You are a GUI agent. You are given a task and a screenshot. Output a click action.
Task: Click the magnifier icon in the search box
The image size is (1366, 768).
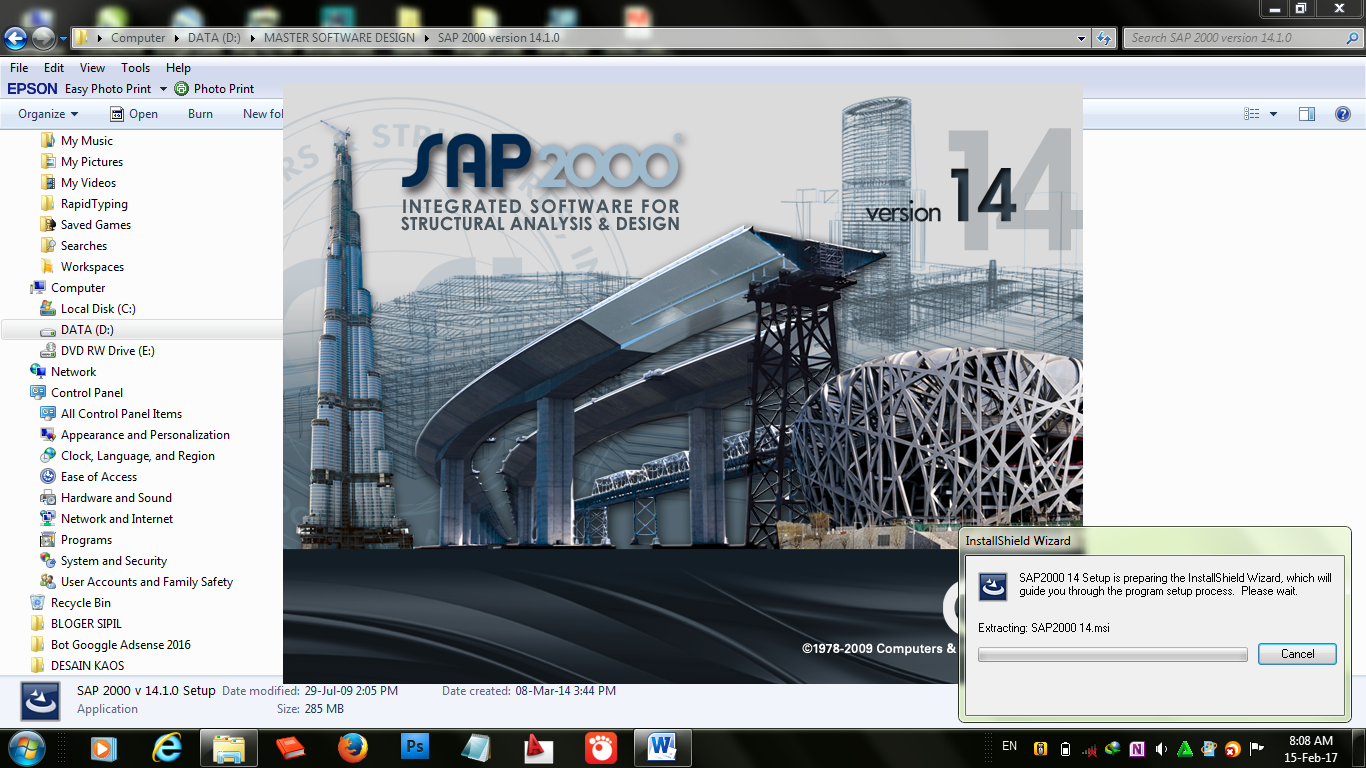(1351, 38)
